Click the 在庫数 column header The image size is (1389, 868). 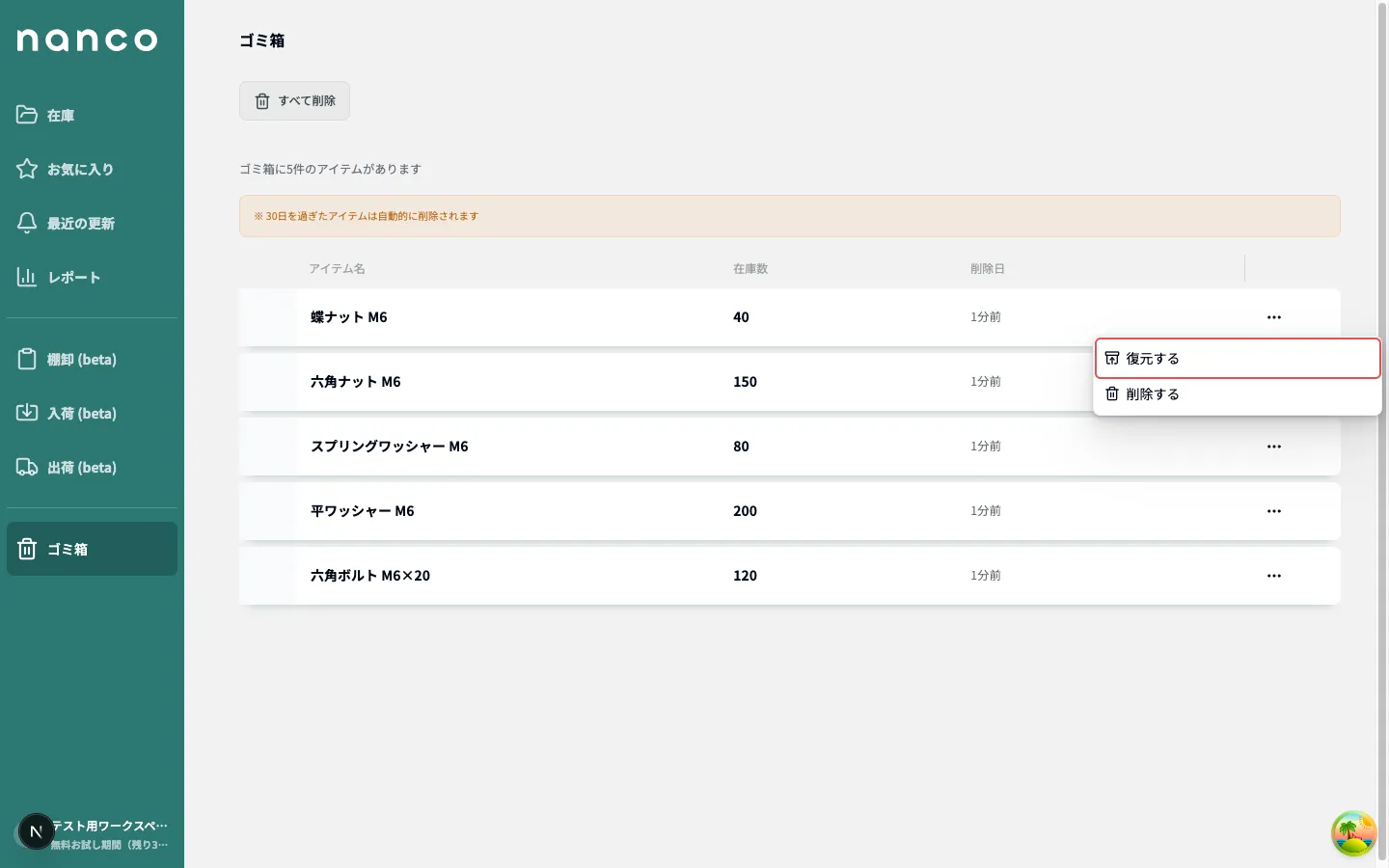point(750,269)
